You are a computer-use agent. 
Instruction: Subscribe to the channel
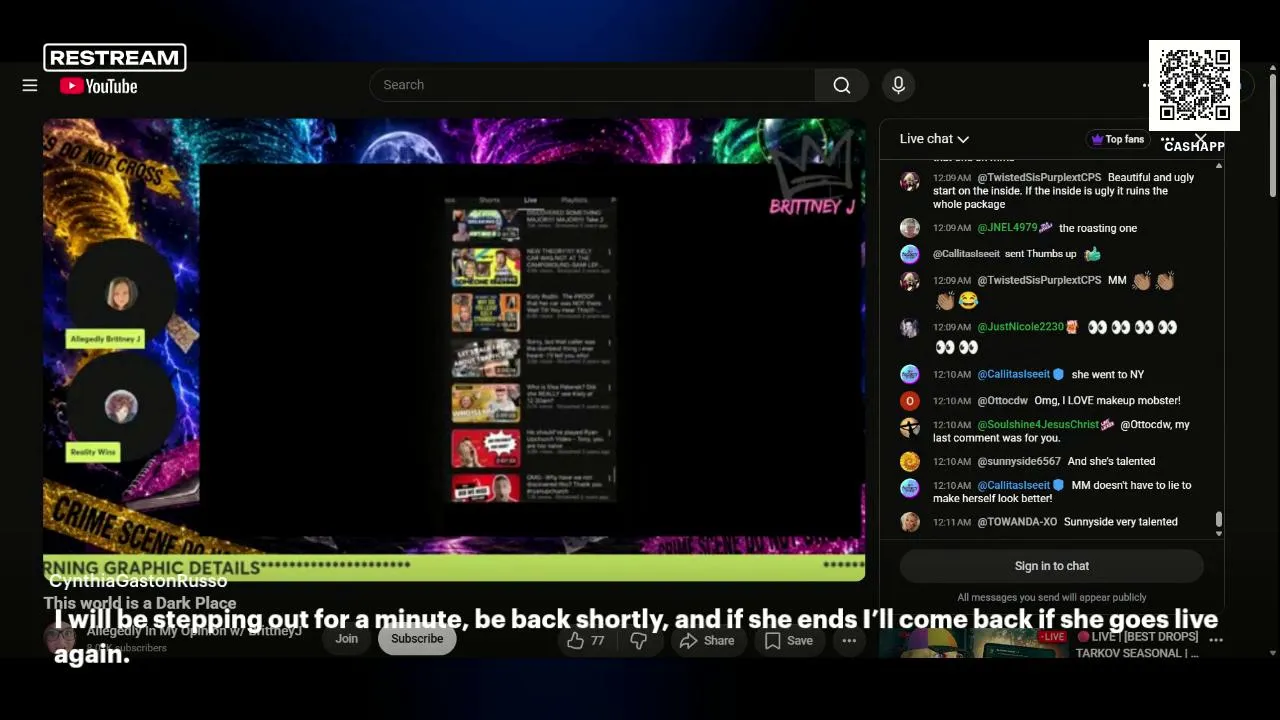click(417, 639)
